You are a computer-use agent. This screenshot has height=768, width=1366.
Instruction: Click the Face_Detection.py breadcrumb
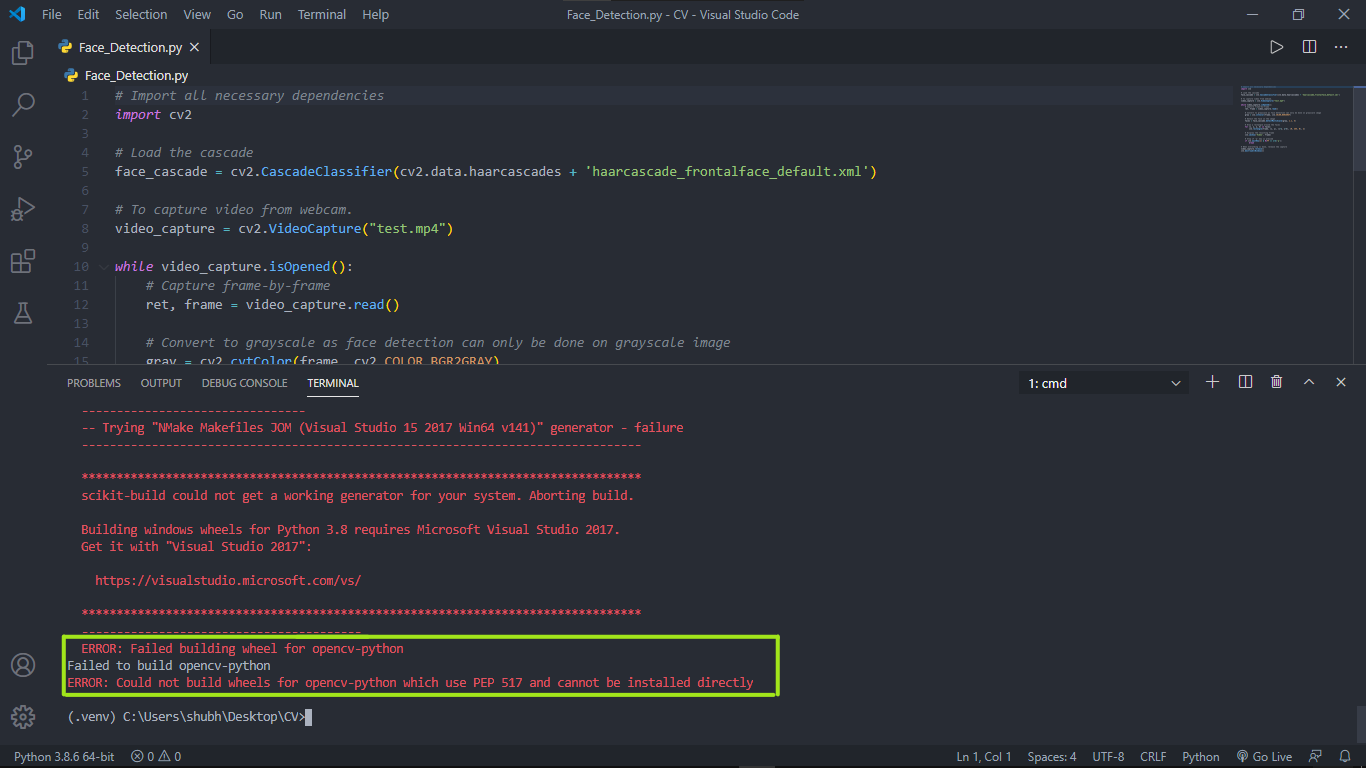point(134,75)
